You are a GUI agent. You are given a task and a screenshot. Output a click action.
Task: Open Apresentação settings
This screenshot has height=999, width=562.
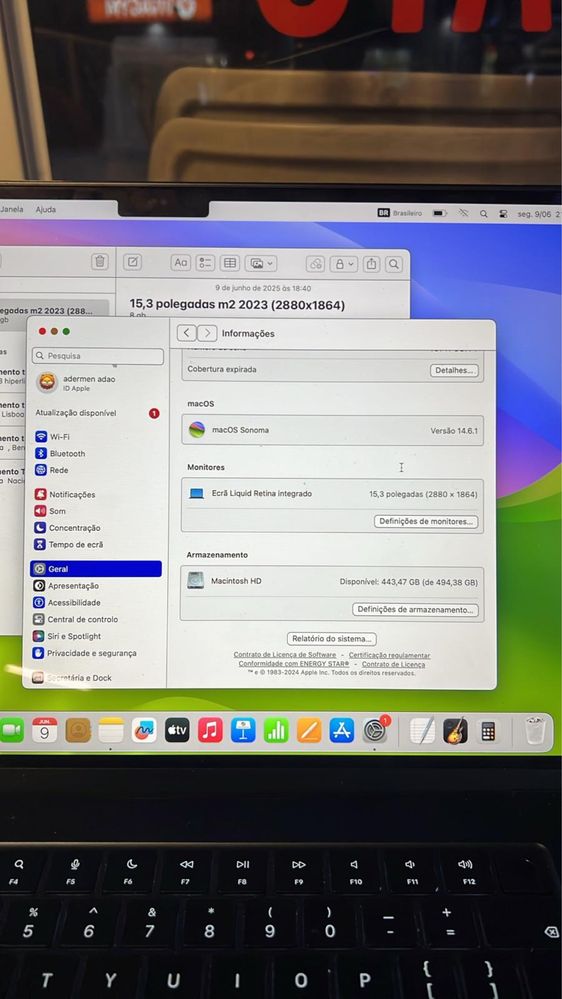(x=96, y=586)
